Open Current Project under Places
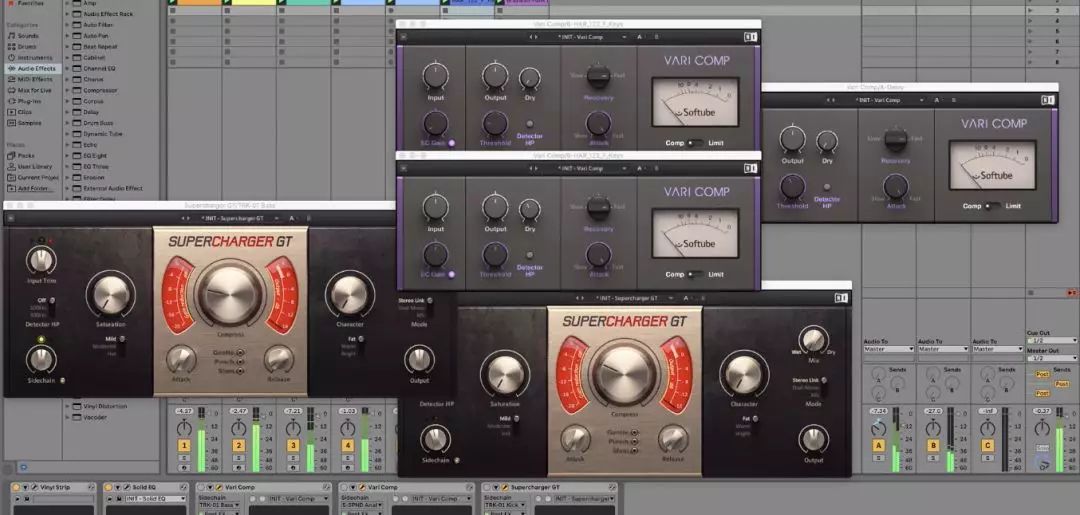 coord(34,177)
